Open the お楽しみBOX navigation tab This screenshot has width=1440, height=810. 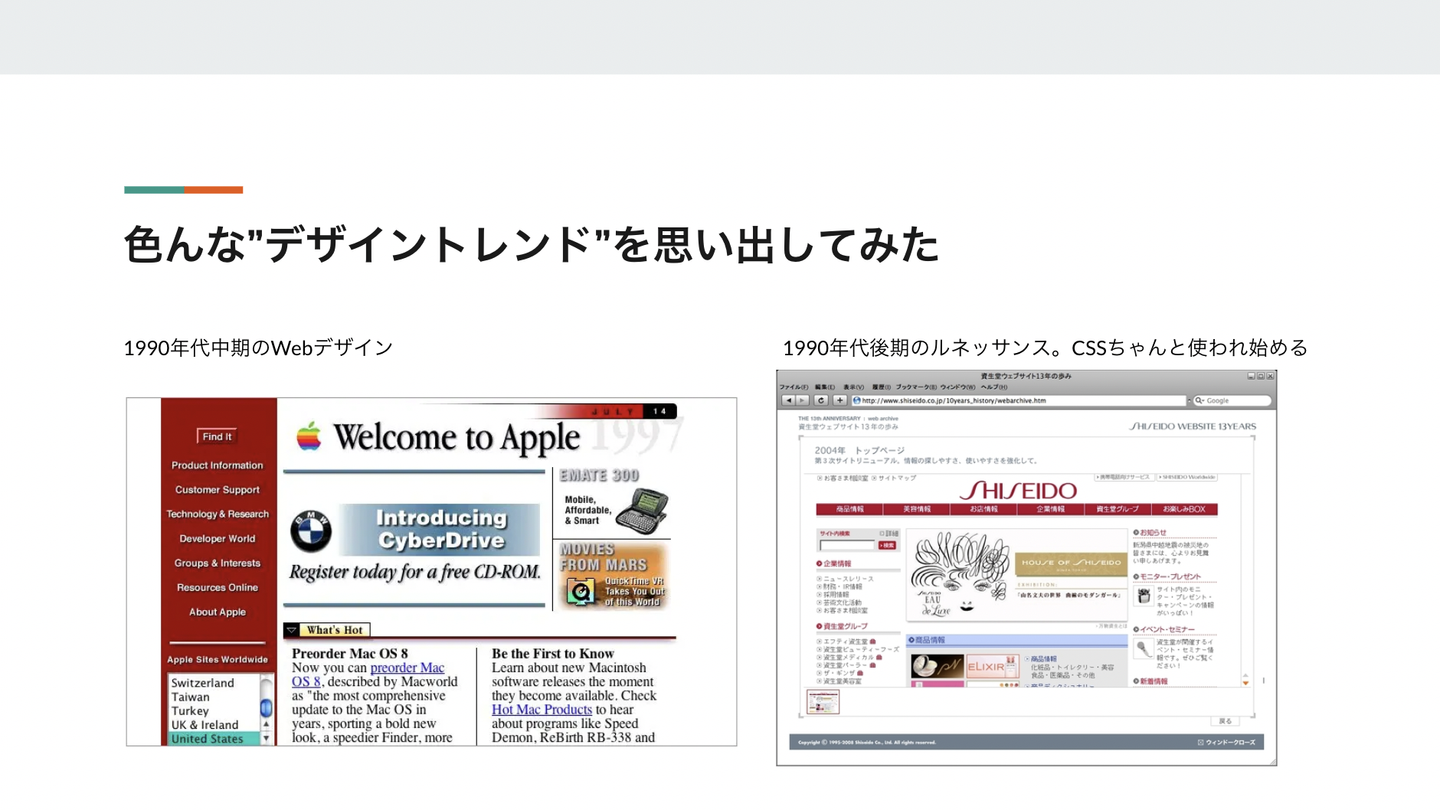(1184, 509)
